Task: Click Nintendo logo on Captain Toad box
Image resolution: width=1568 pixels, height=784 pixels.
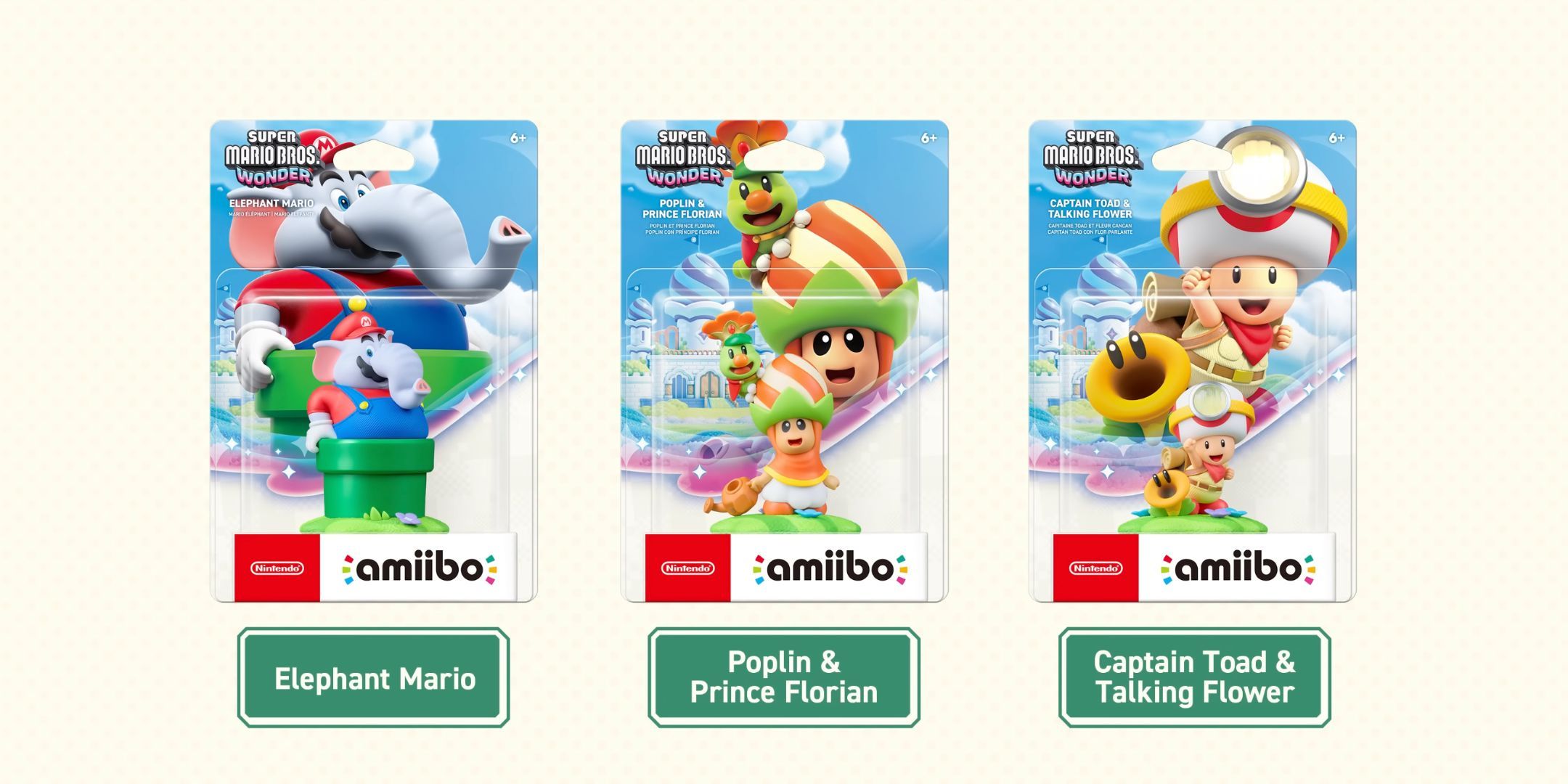Action: tap(1095, 568)
